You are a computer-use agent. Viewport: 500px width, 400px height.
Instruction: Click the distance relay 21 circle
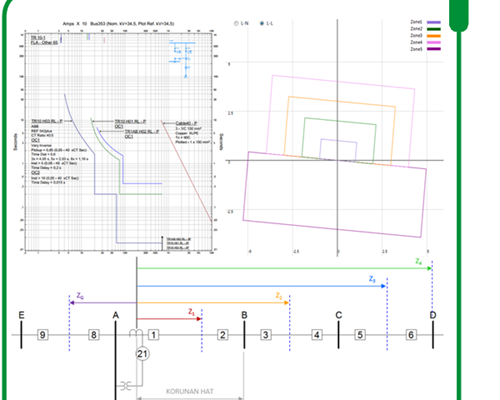click(143, 354)
